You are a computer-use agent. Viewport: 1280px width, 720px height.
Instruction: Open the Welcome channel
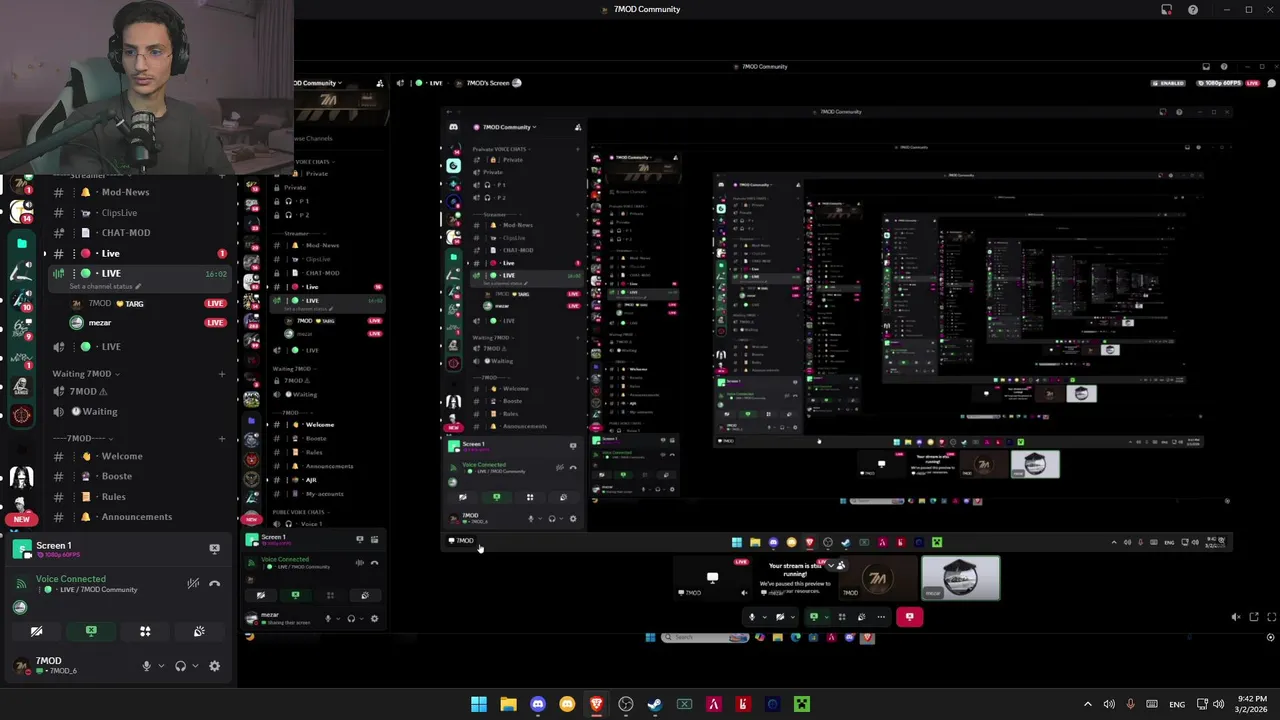(140, 456)
